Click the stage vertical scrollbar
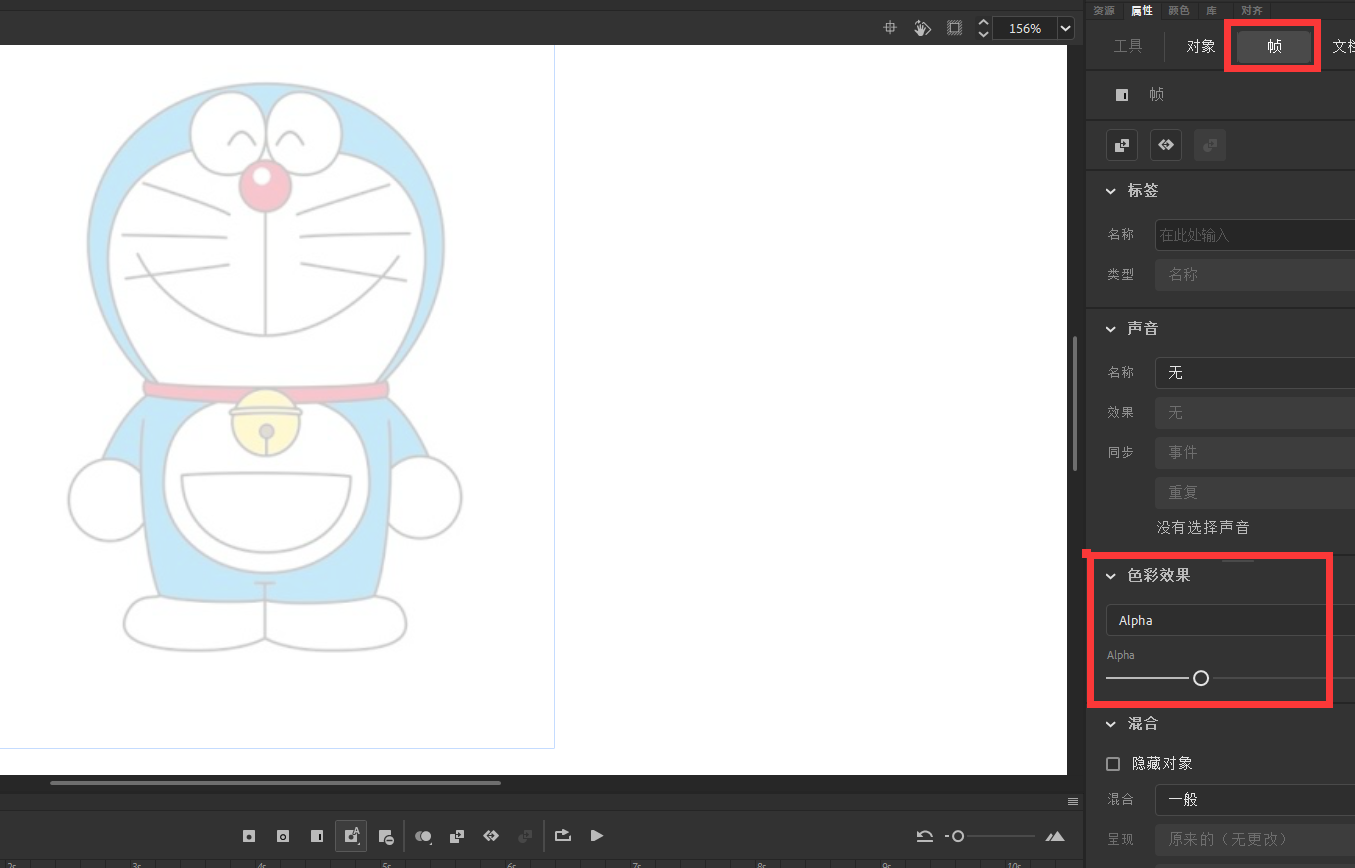The height and width of the screenshot is (868, 1355). [x=1075, y=403]
